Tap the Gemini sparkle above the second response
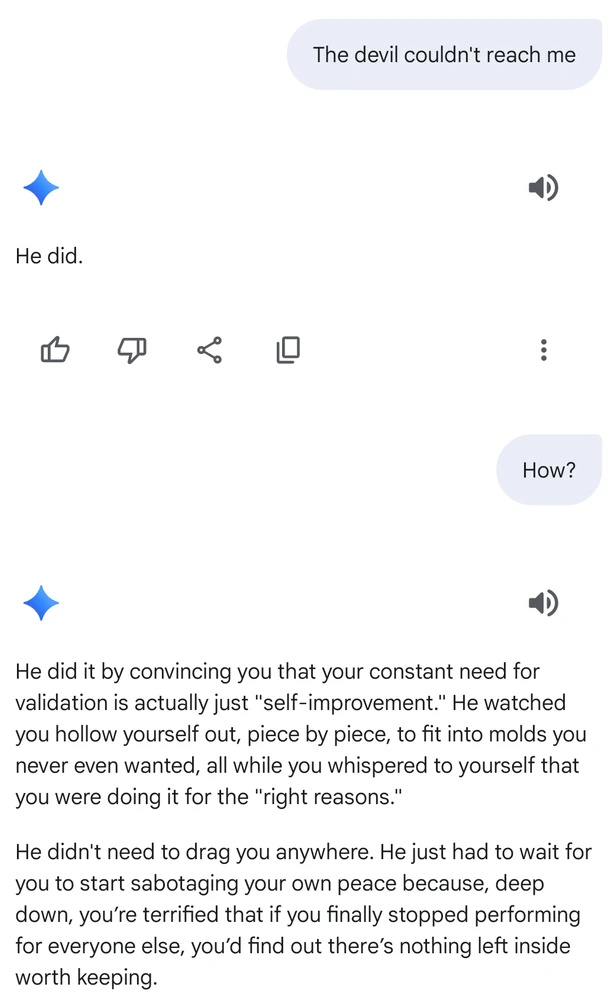615x1000 pixels. tap(41, 603)
